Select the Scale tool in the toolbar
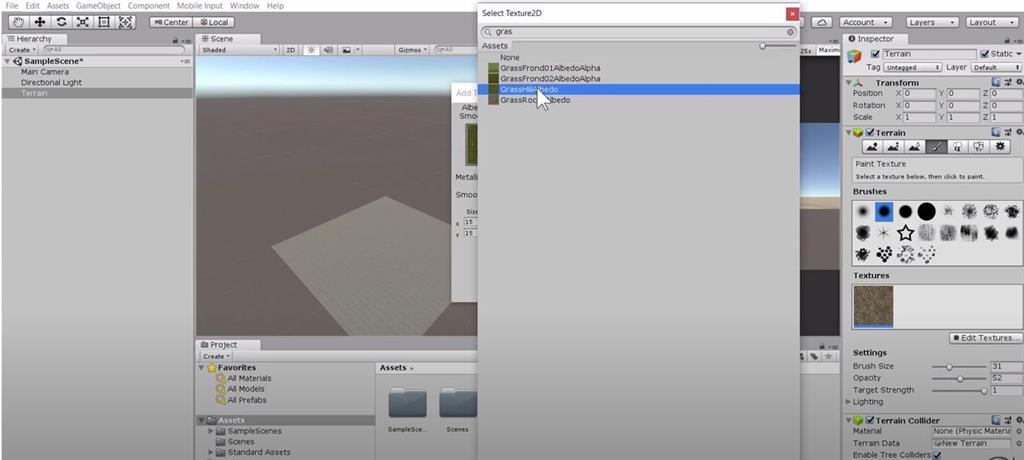This screenshot has width=1024, height=460. pyautogui.click(x=82, y=22)
